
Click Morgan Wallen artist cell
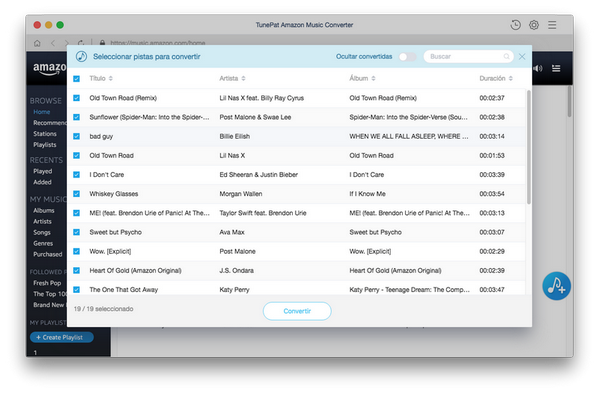[241, 194]
